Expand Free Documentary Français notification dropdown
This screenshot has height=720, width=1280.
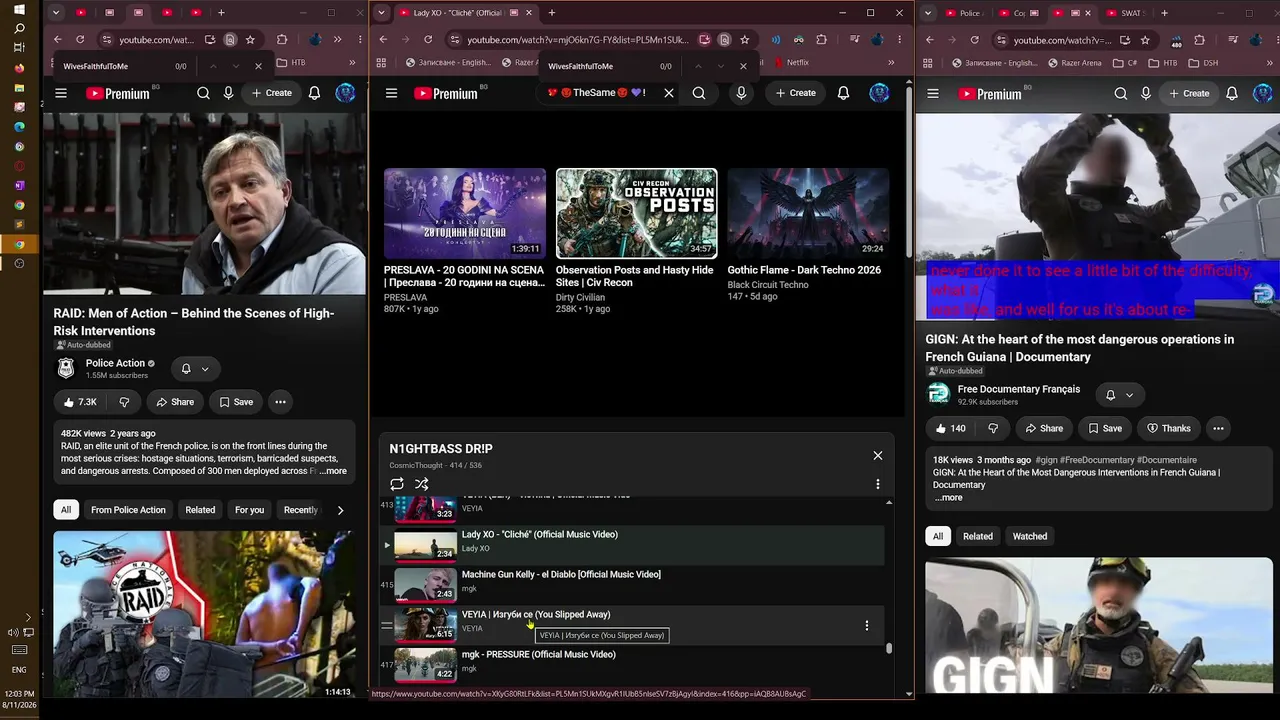pos(1119,395)
